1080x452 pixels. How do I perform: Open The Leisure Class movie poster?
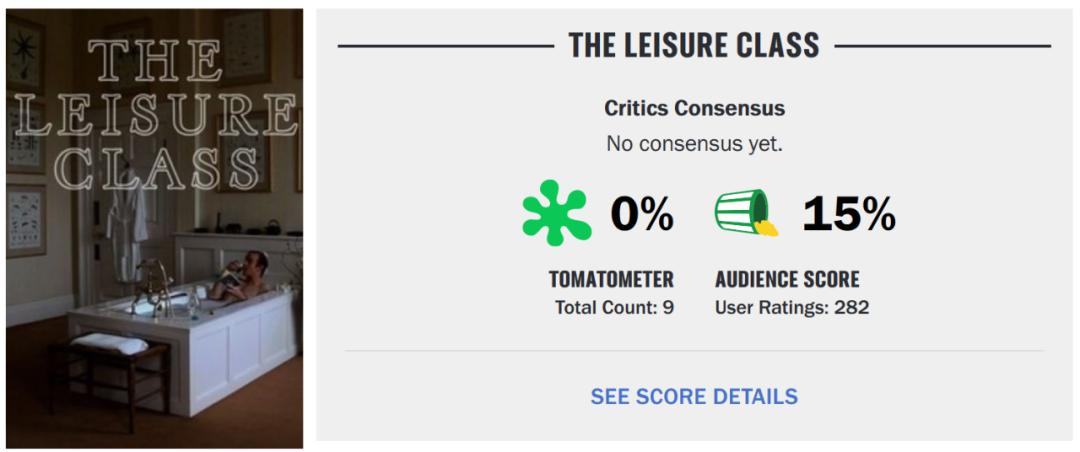tap(154, 229)
